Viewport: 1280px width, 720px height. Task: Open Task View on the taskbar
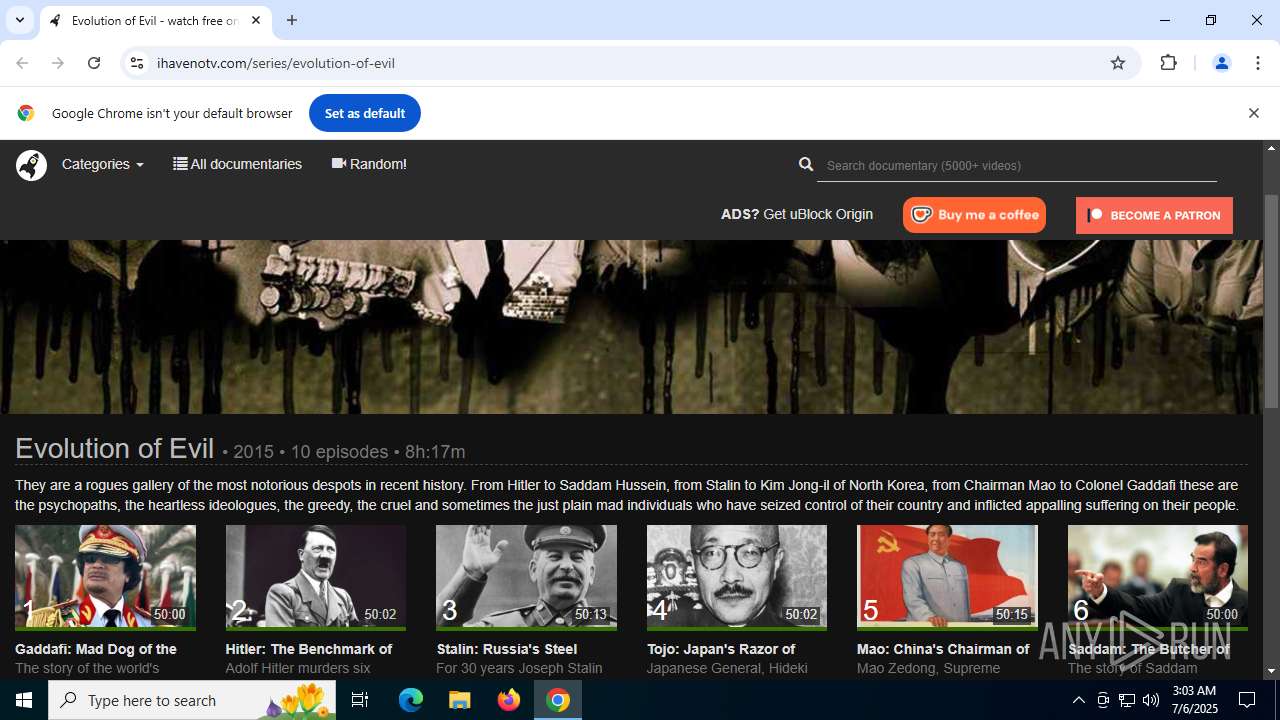point(360,700)
